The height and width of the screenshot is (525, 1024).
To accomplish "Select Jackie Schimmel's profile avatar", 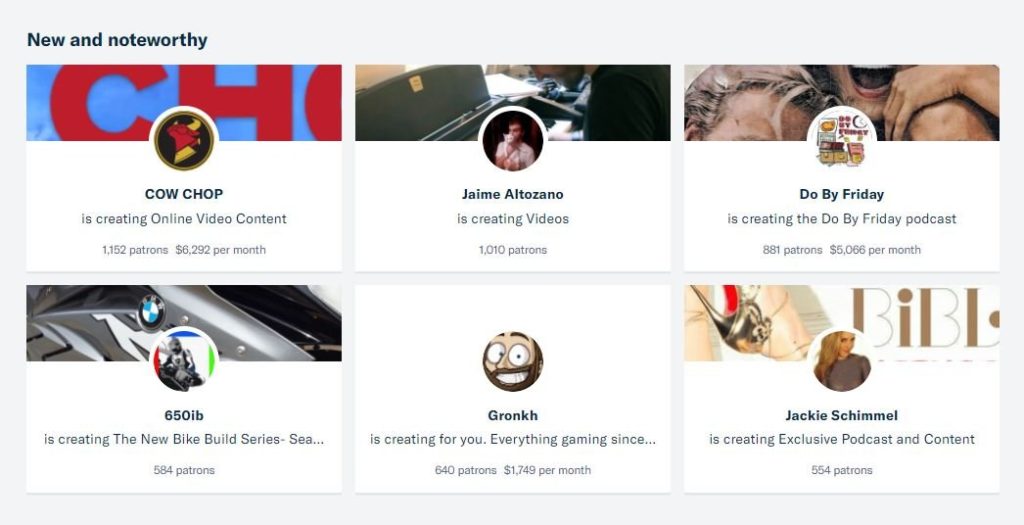I will 842,361.
